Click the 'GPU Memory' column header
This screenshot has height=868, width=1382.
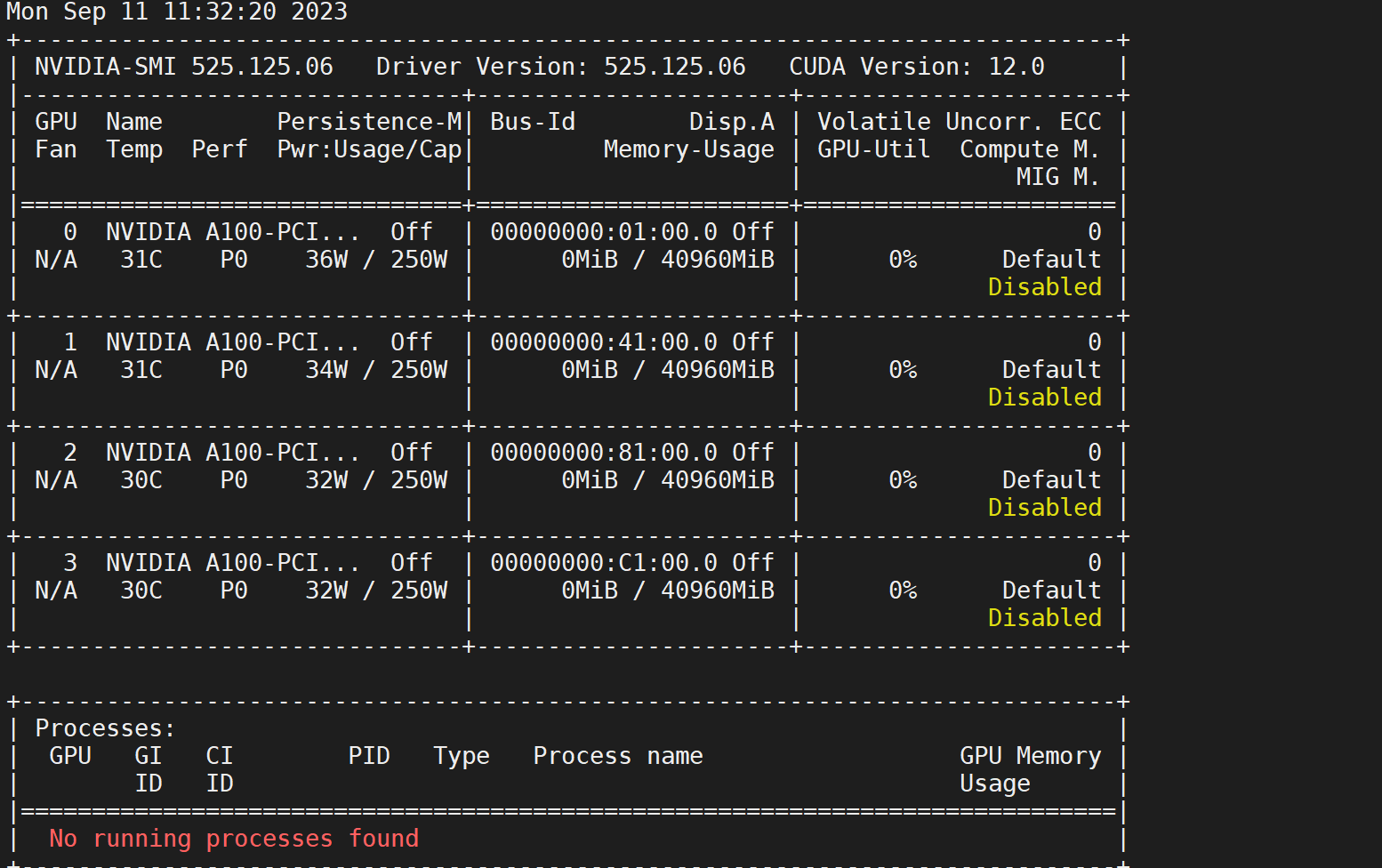1031,756
